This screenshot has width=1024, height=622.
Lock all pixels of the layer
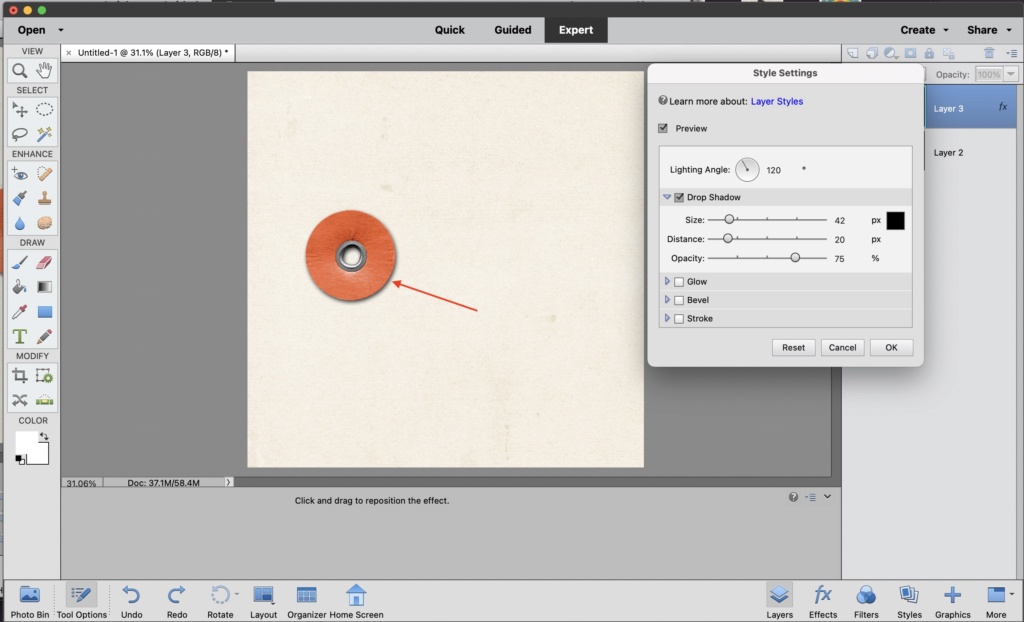929,53
